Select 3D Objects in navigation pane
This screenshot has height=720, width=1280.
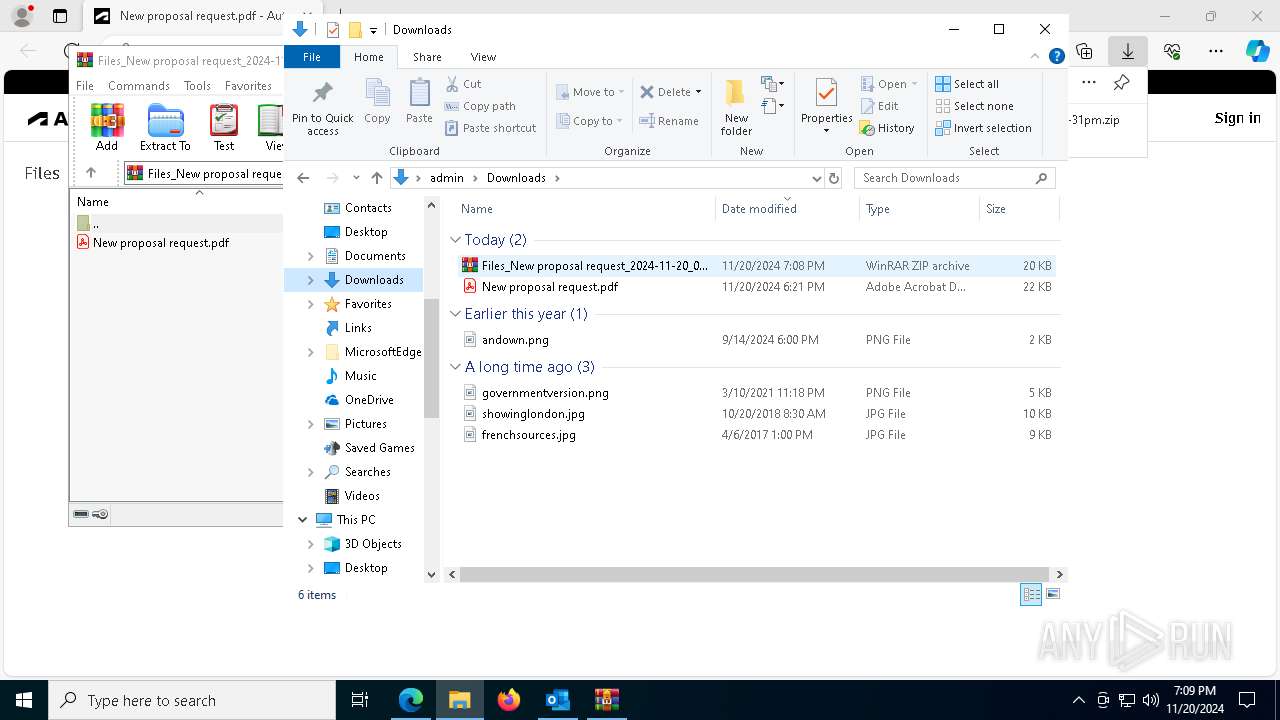coord(372,544)
